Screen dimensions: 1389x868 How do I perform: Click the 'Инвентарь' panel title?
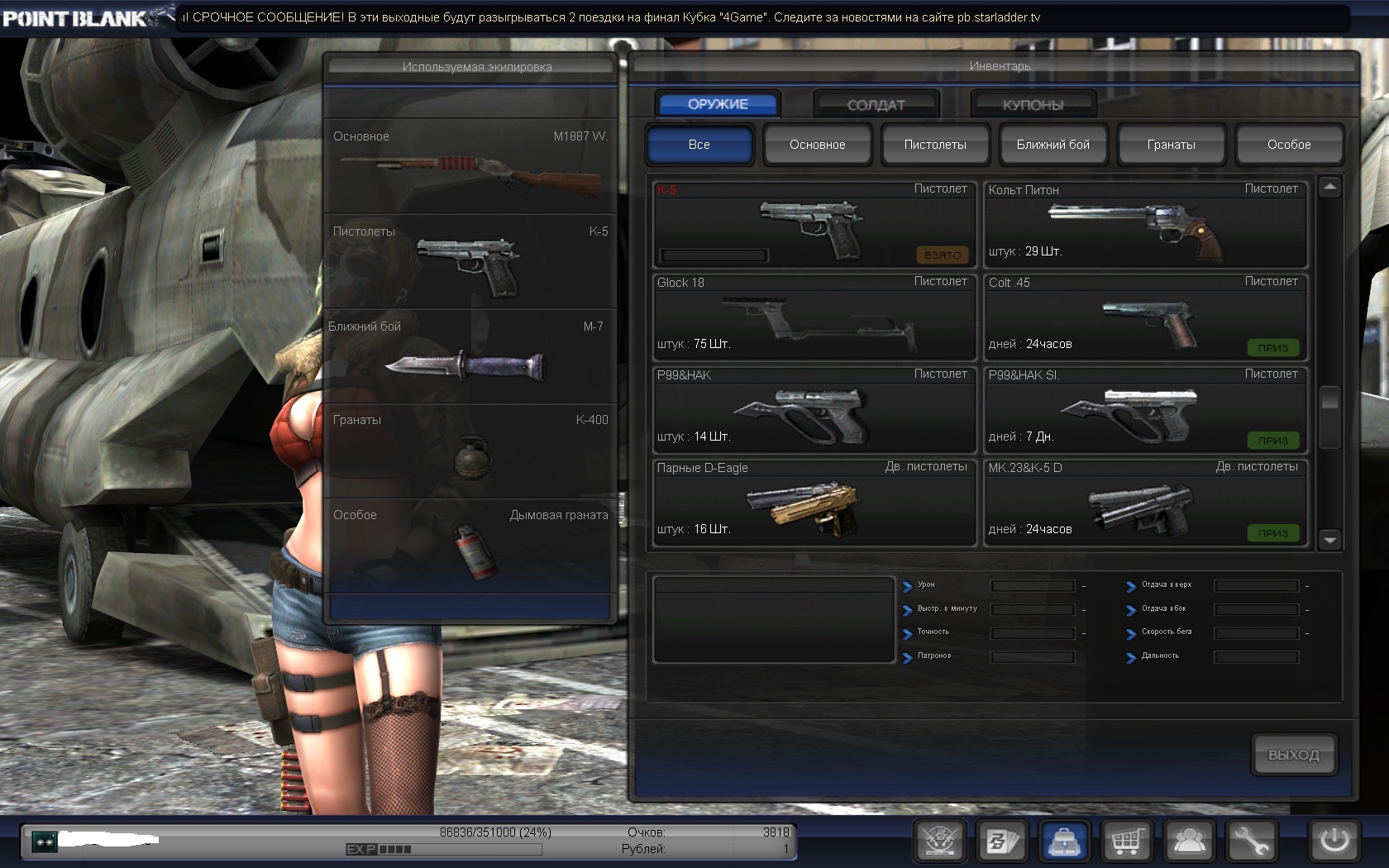point(1000,66)
